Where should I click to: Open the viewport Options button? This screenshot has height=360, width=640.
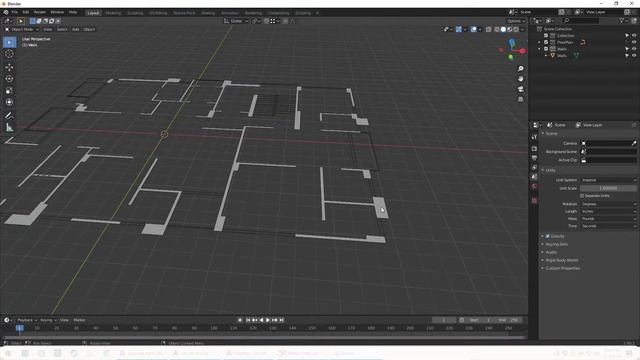[x=516, y=21]
